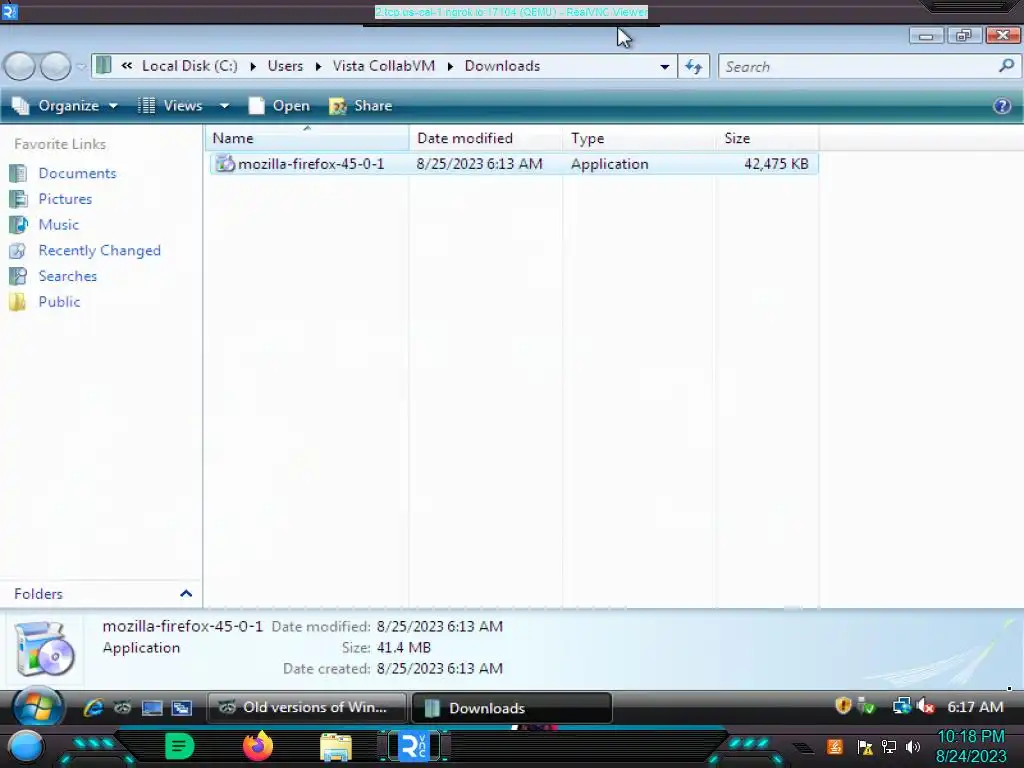Expand the Views dropdown arrow
This screenshot has width=1024, height=768.
224,106
